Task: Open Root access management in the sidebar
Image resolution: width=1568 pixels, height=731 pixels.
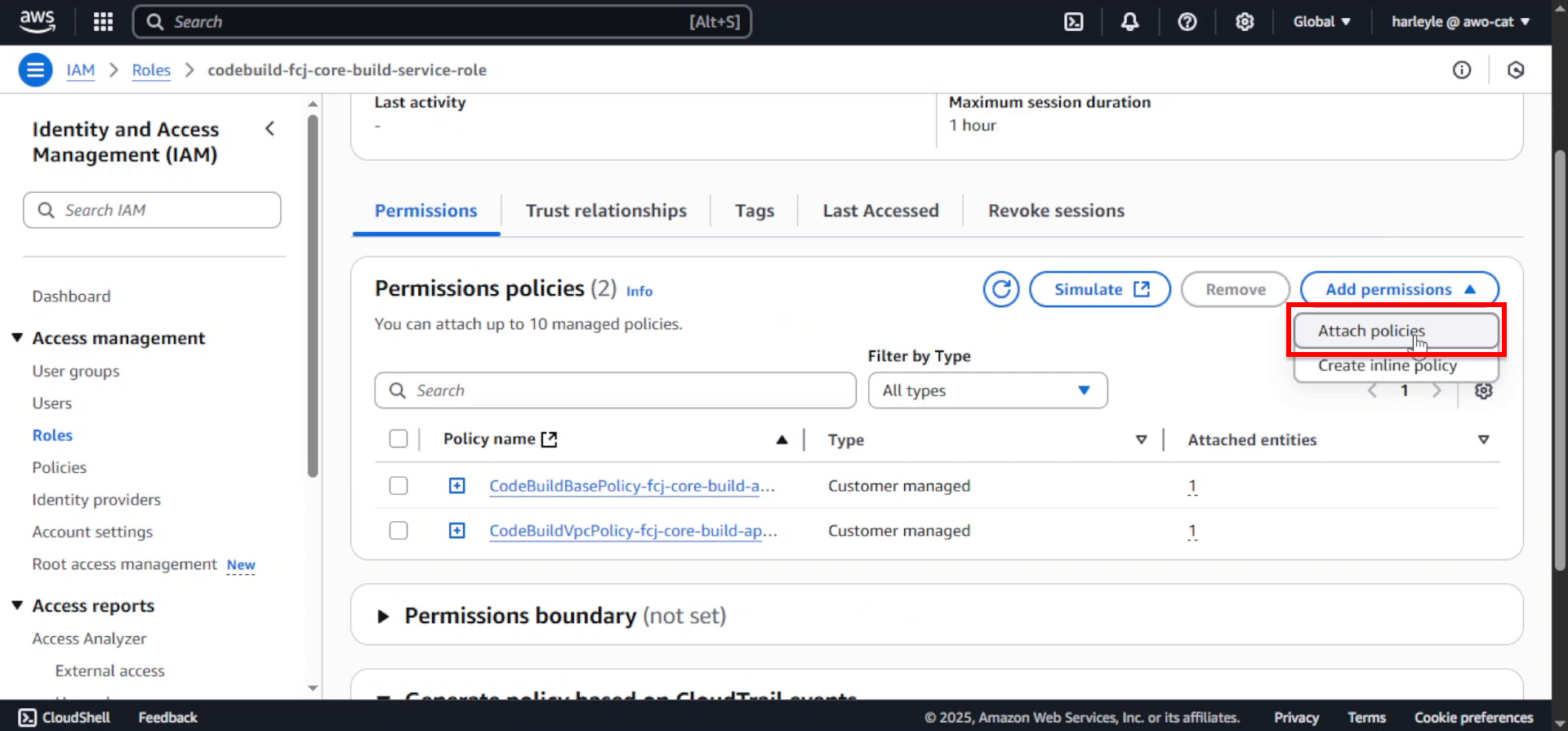Action: 125,564
